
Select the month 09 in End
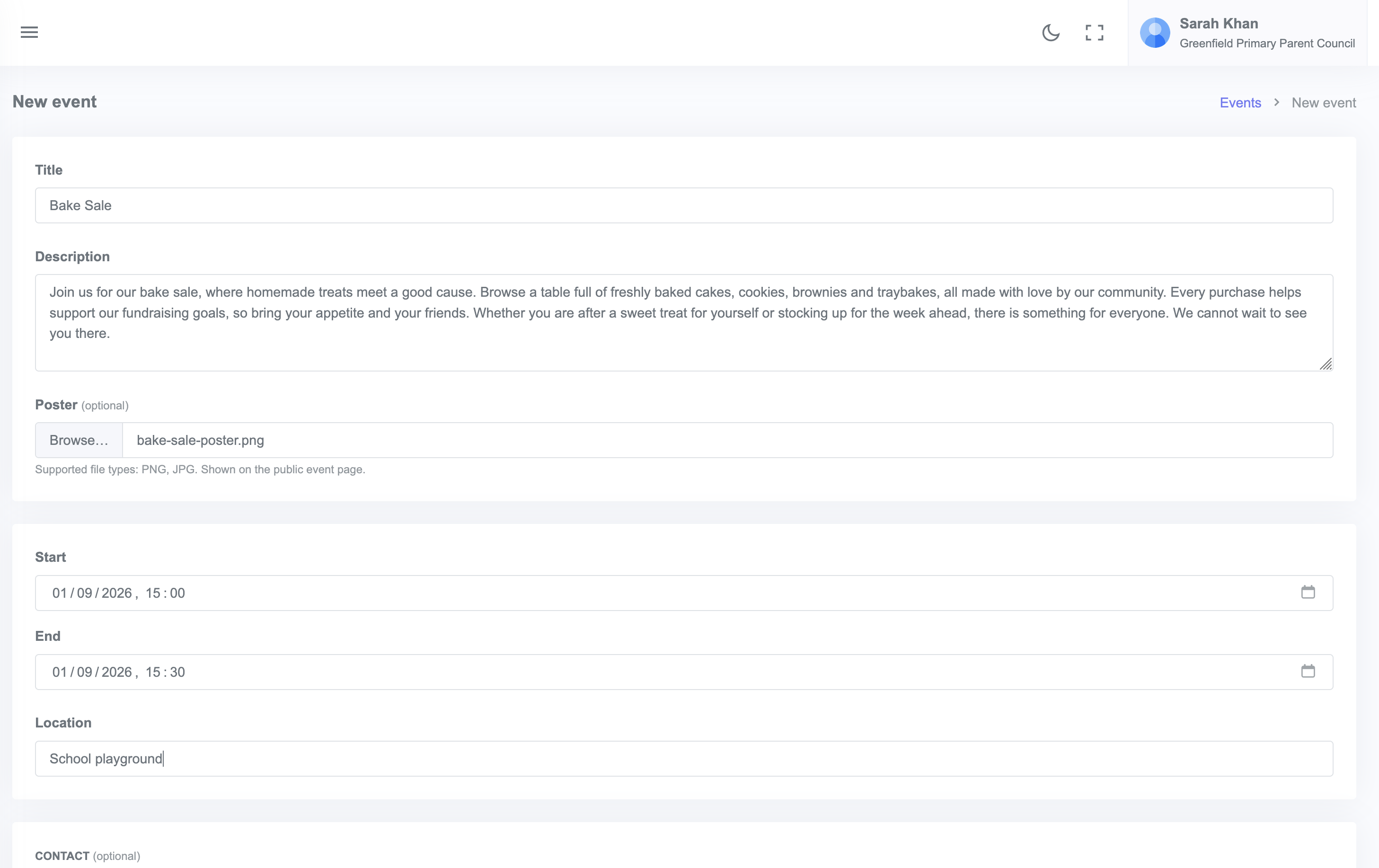pos(85,672)
